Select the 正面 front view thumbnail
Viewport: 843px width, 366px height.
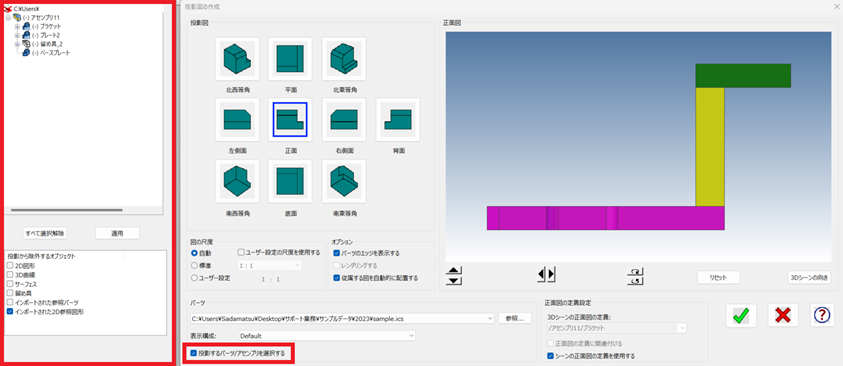(x=290, y=119)
